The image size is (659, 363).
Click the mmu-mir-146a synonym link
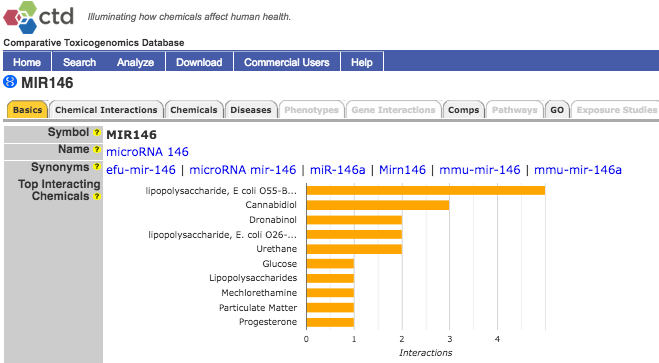[578, 170]
